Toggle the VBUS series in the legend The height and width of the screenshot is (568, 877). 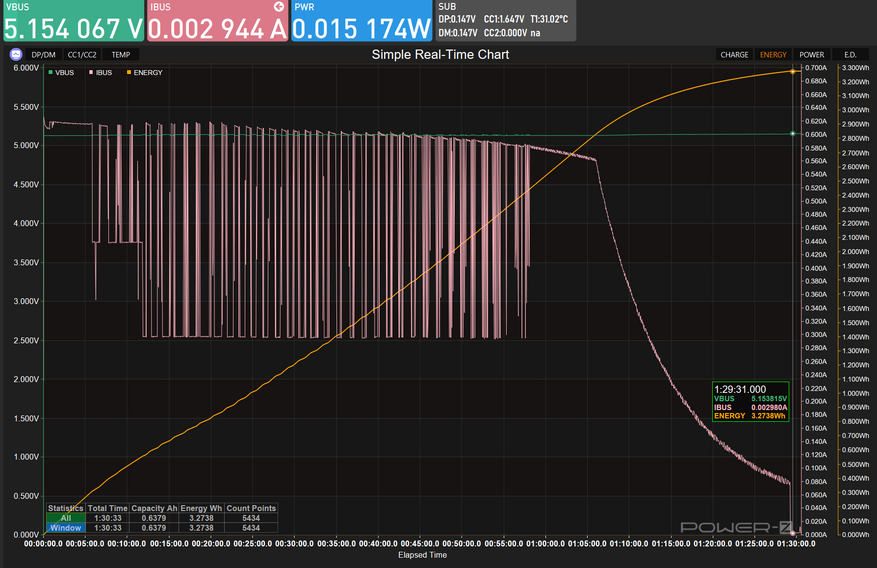(x=62, y=73)
